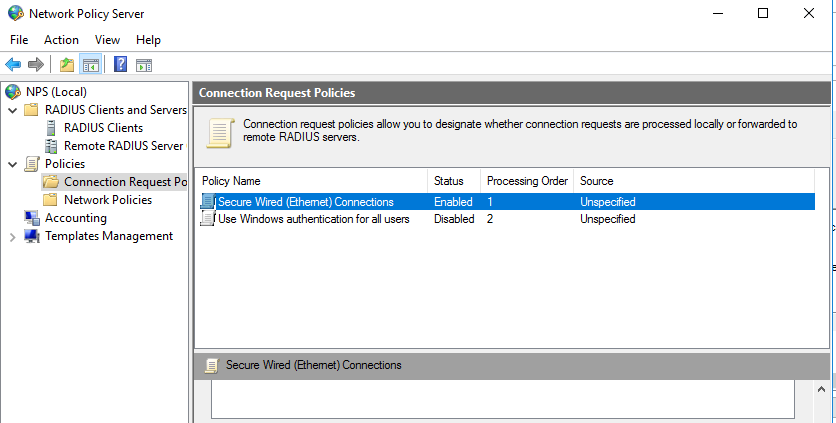Viewport: 836px width, 423px height.
Task: Sort by the Status column header
Action: point(454,181)
